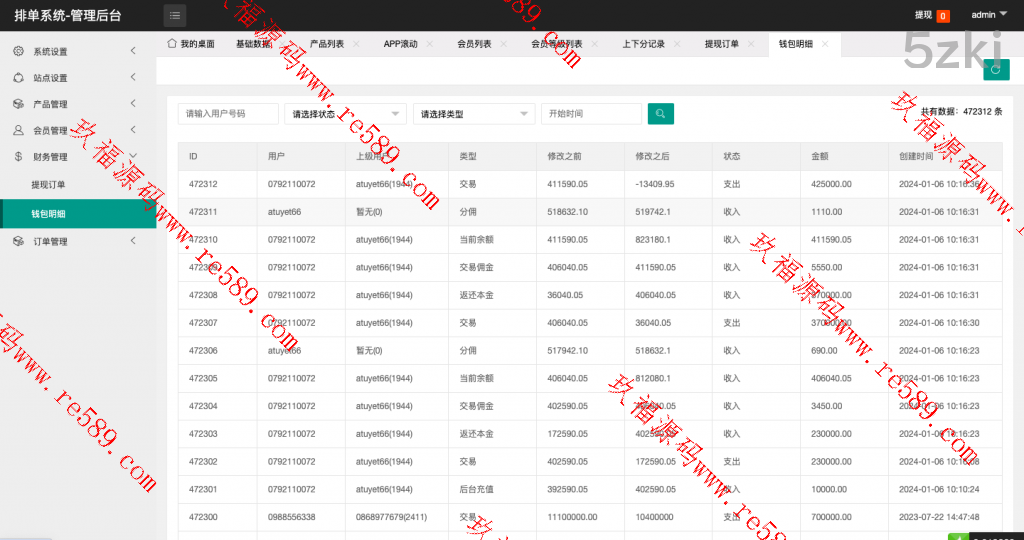Toggle the sidebar collapse hamburger icon
Viewport: 1024px width, 540px height.
click(x=175, y=15)
